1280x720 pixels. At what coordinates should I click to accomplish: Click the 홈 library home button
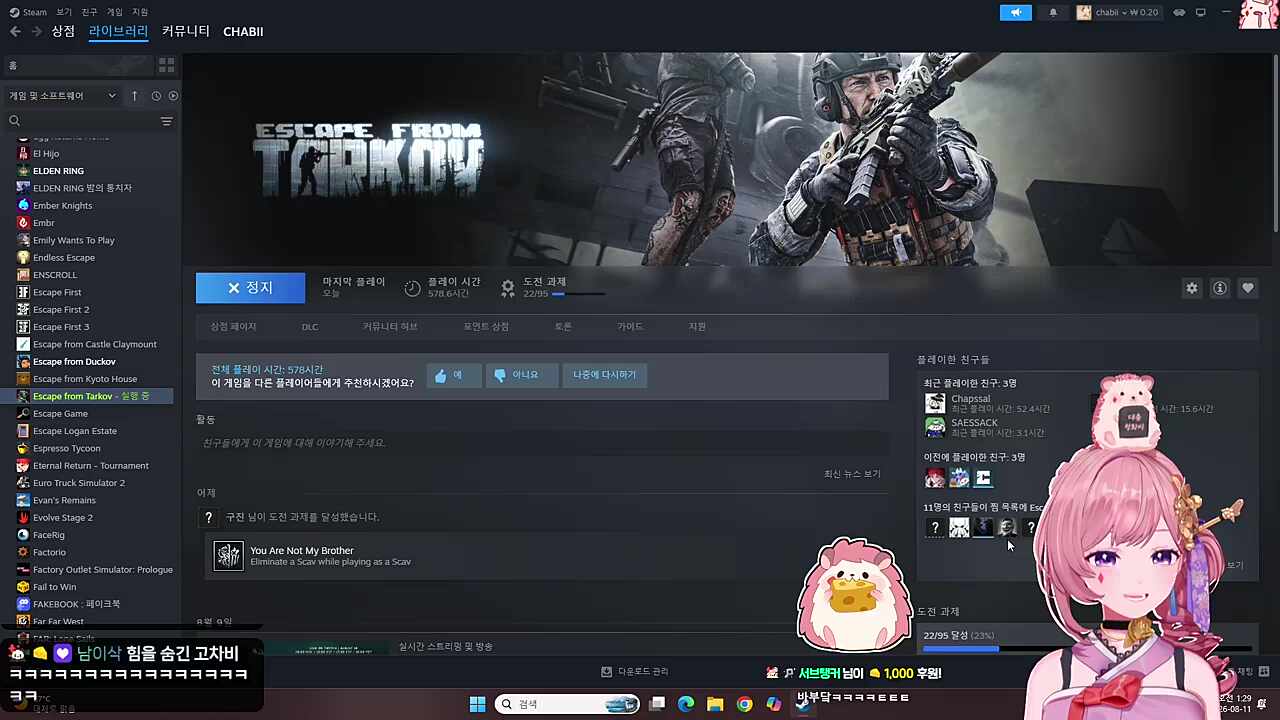coord(78,65)
